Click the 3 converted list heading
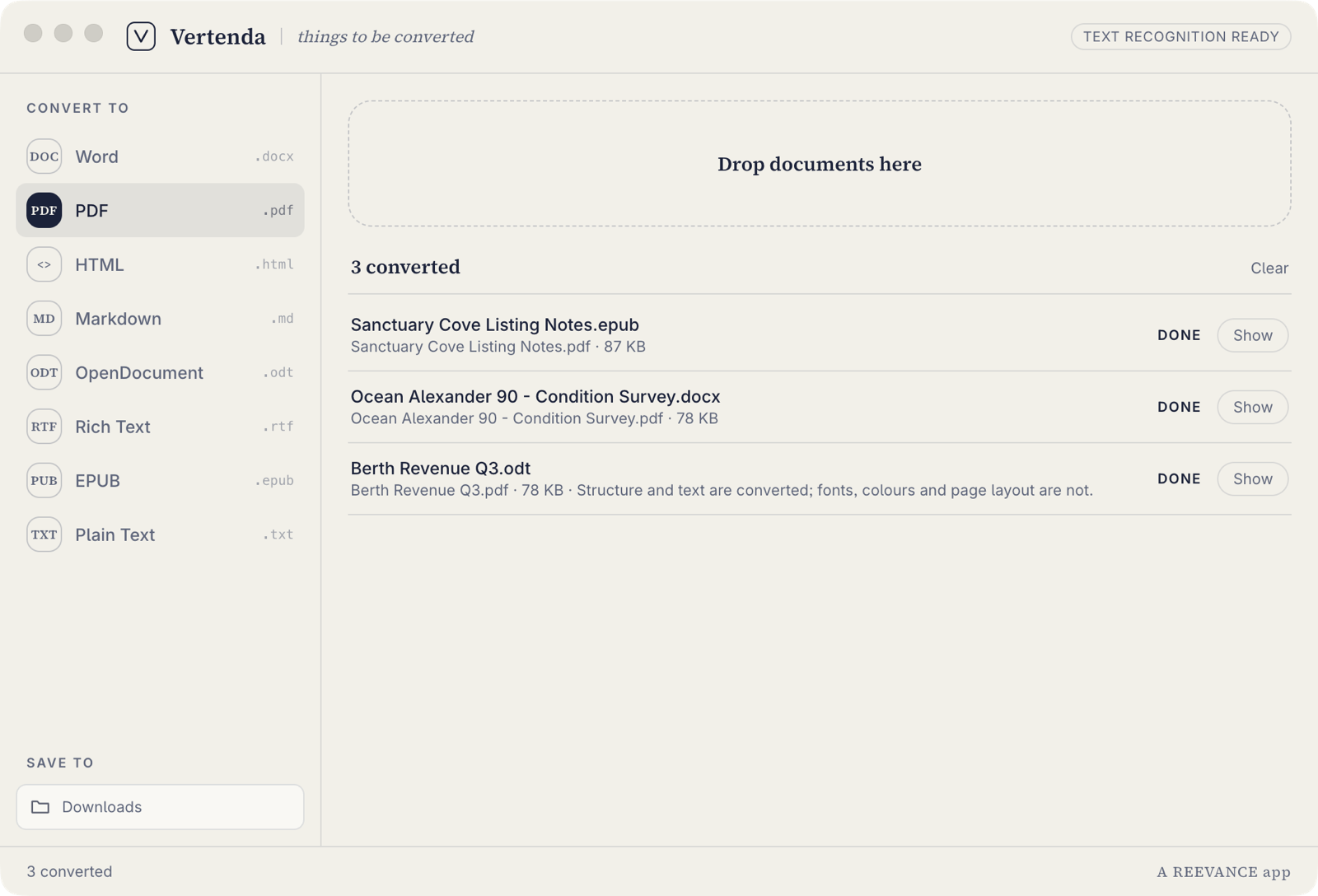 pos(405,267)
